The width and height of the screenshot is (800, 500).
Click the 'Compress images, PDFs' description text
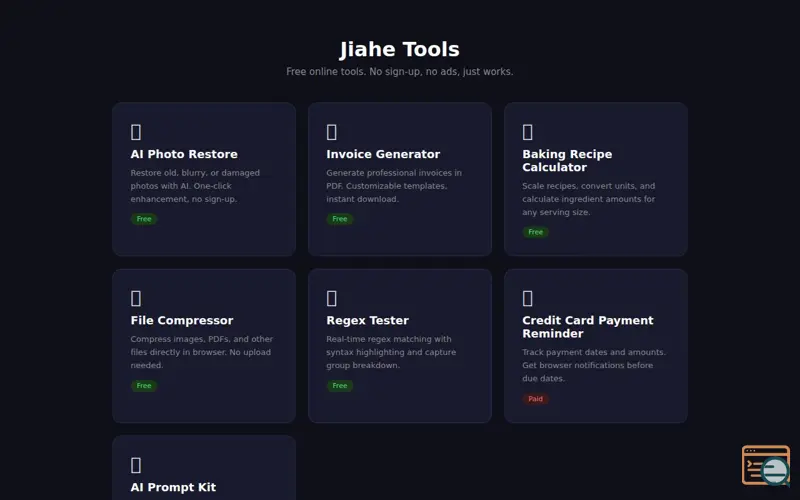(202, 352)
